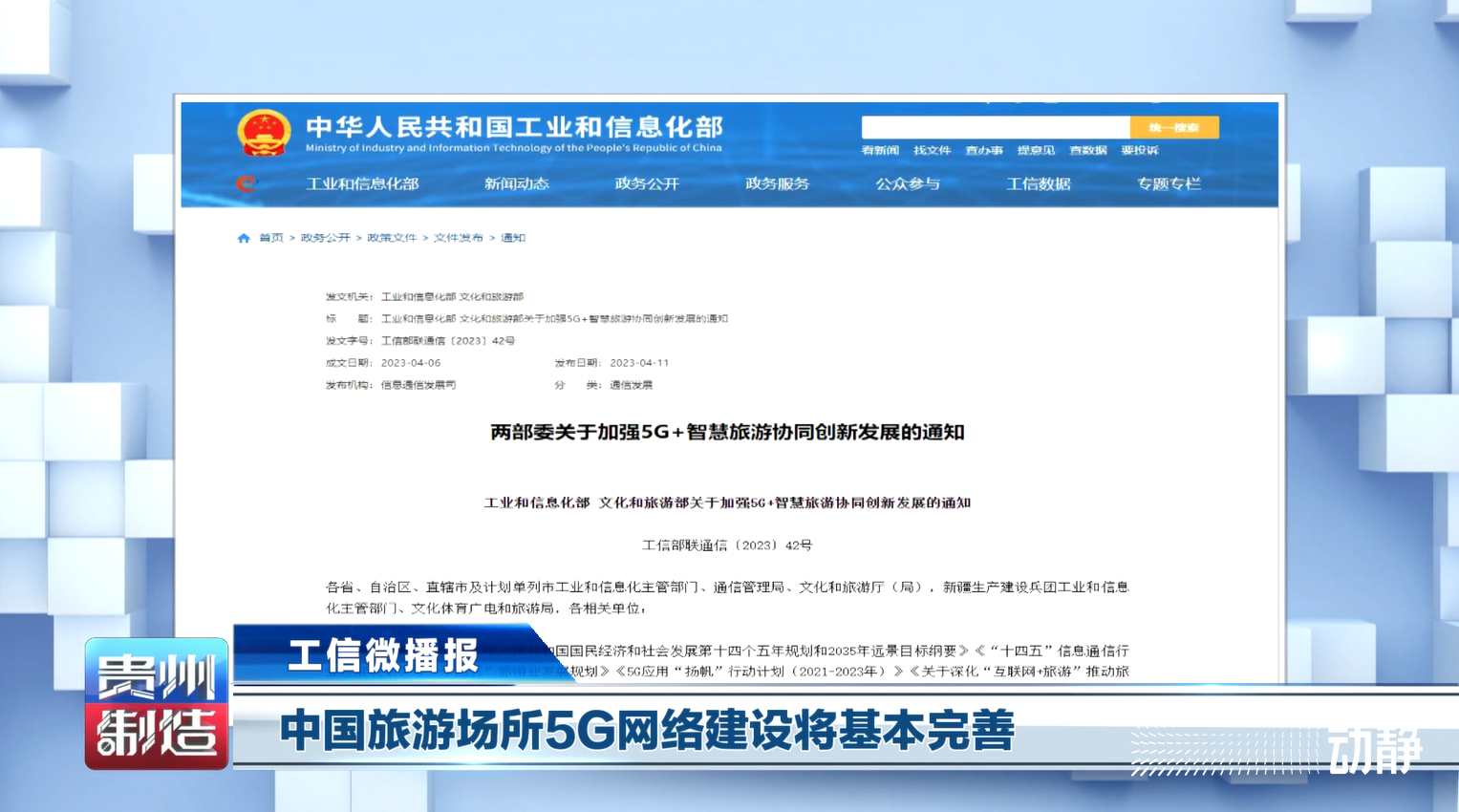The image size is (1459, 812).
Task: Click the home icon in the breadcrumb
Action: click(244, 238)
